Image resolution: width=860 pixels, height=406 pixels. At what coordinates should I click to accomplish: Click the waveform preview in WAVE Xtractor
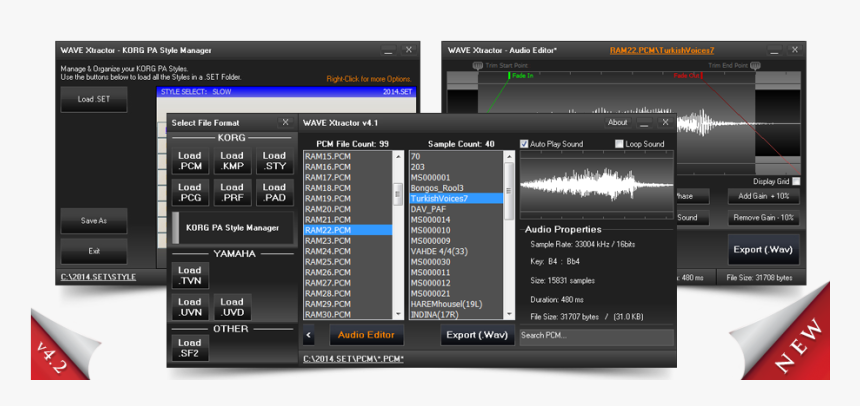tap(597, 184)
